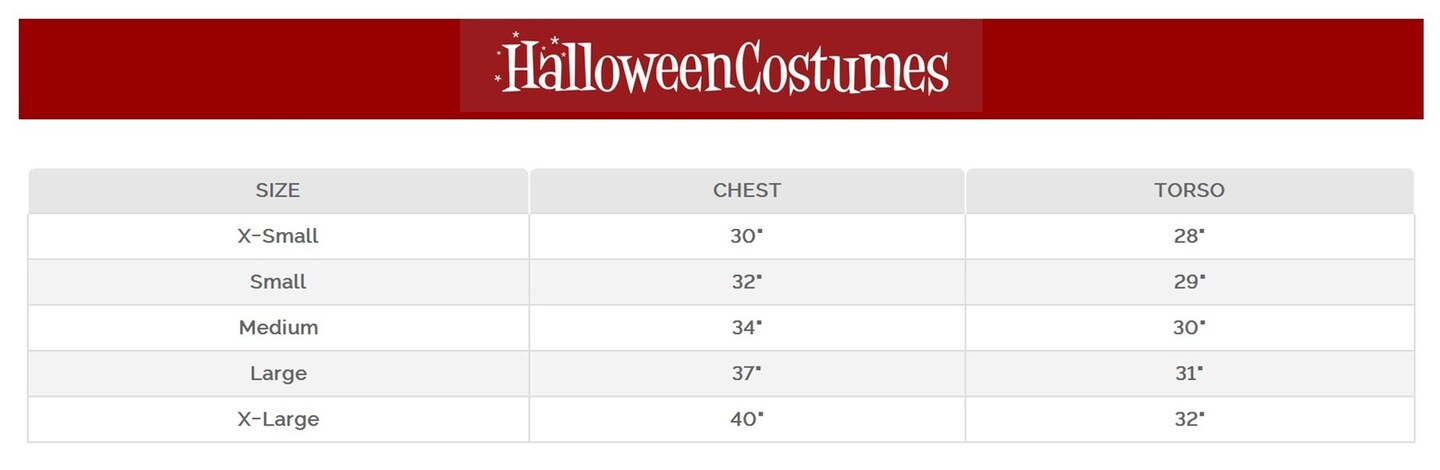Viewport: 1440px width, 470px height.
Task: Select the 34" chest measurement cell
Action: pyautogui.click(x=746, y=328)
